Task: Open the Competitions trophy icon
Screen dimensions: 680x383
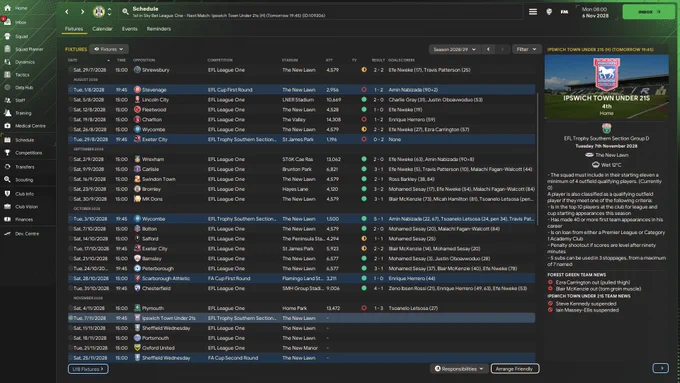Action: tap(7, 153)
